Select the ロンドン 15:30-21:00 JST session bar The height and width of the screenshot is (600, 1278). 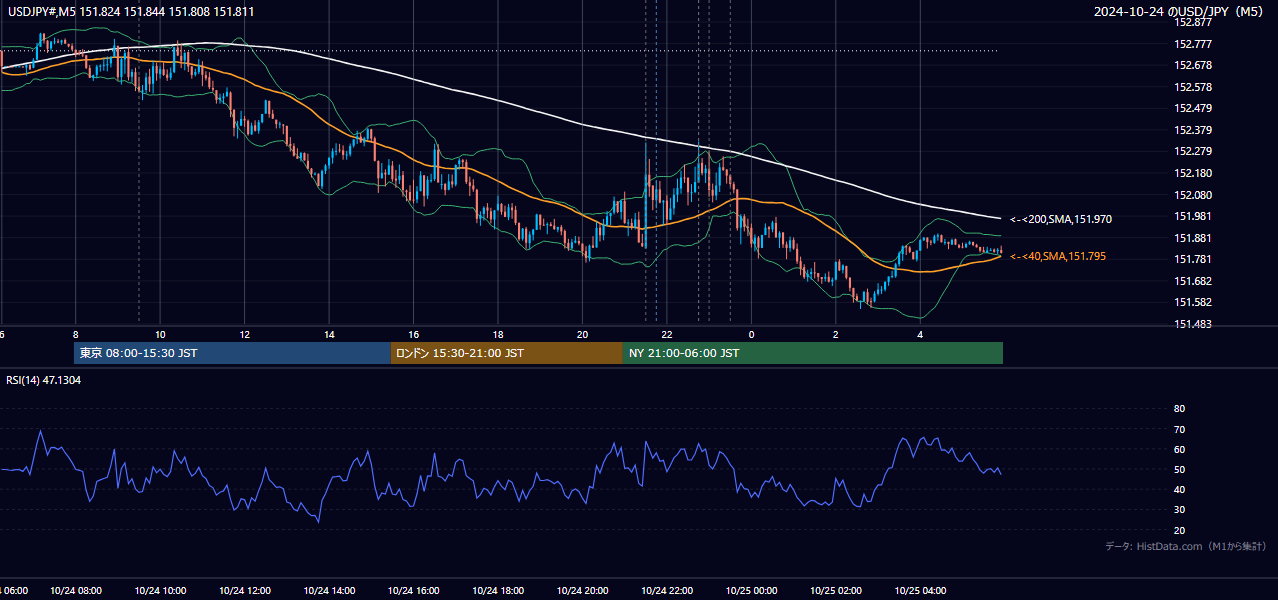pyautogui.click(x=507, y=353)
